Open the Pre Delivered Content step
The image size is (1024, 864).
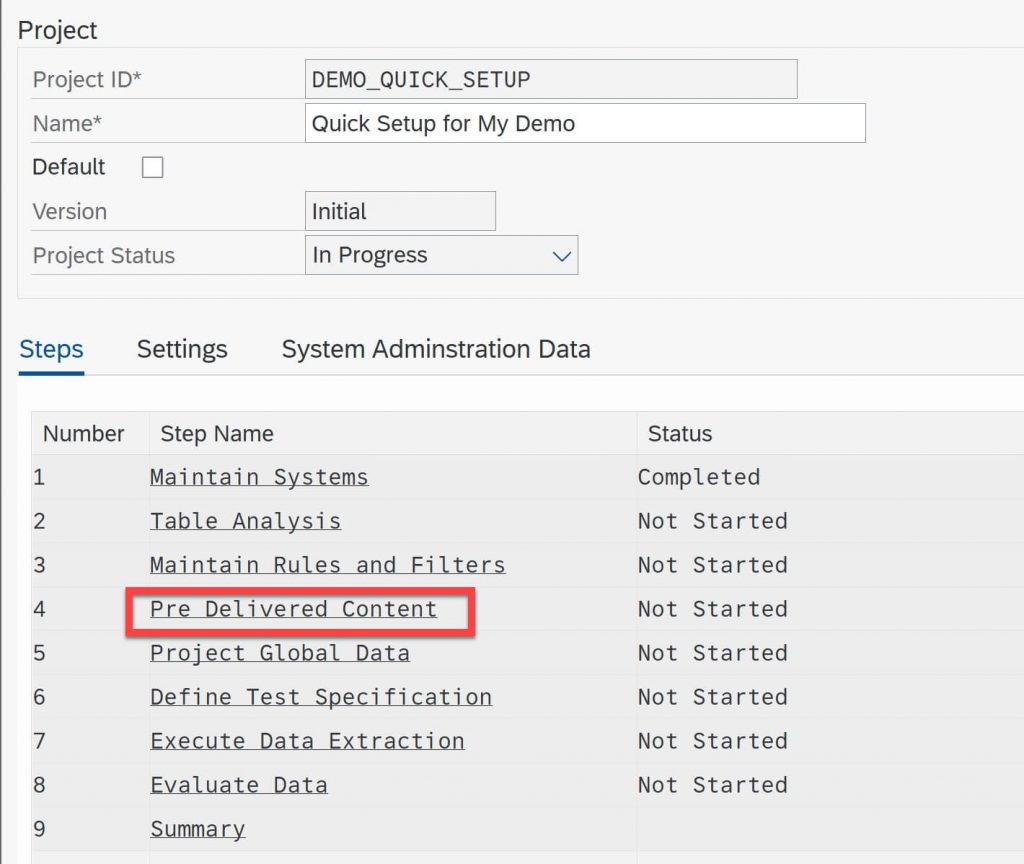(x=293, y=609)
